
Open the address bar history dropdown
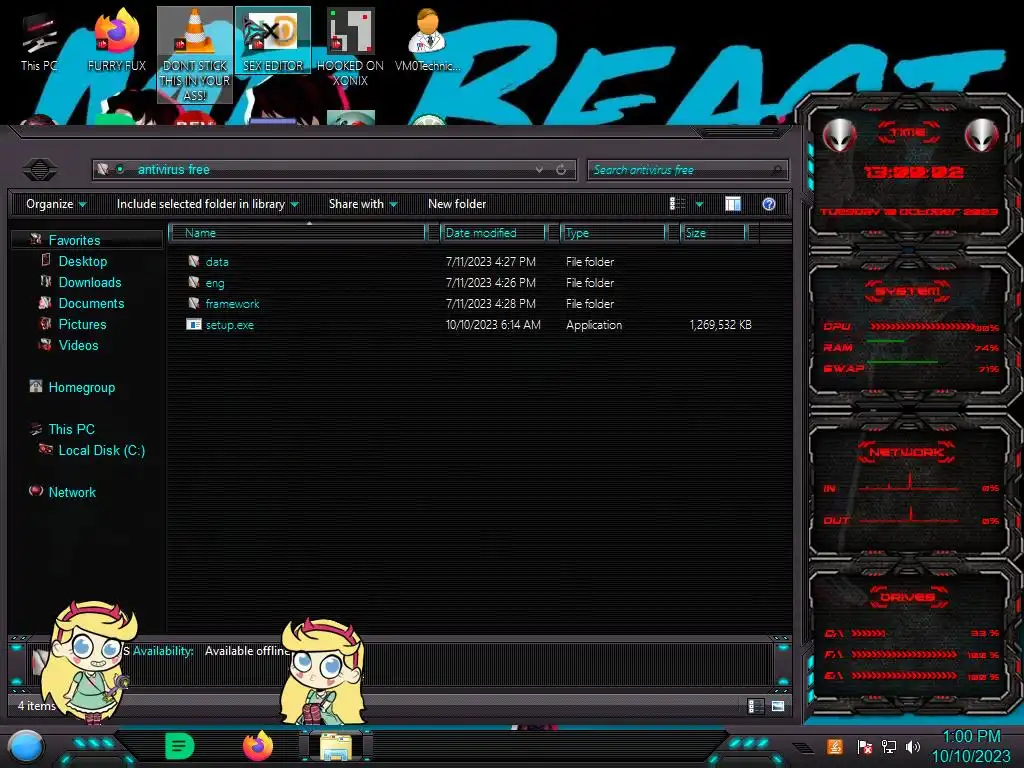539,169
